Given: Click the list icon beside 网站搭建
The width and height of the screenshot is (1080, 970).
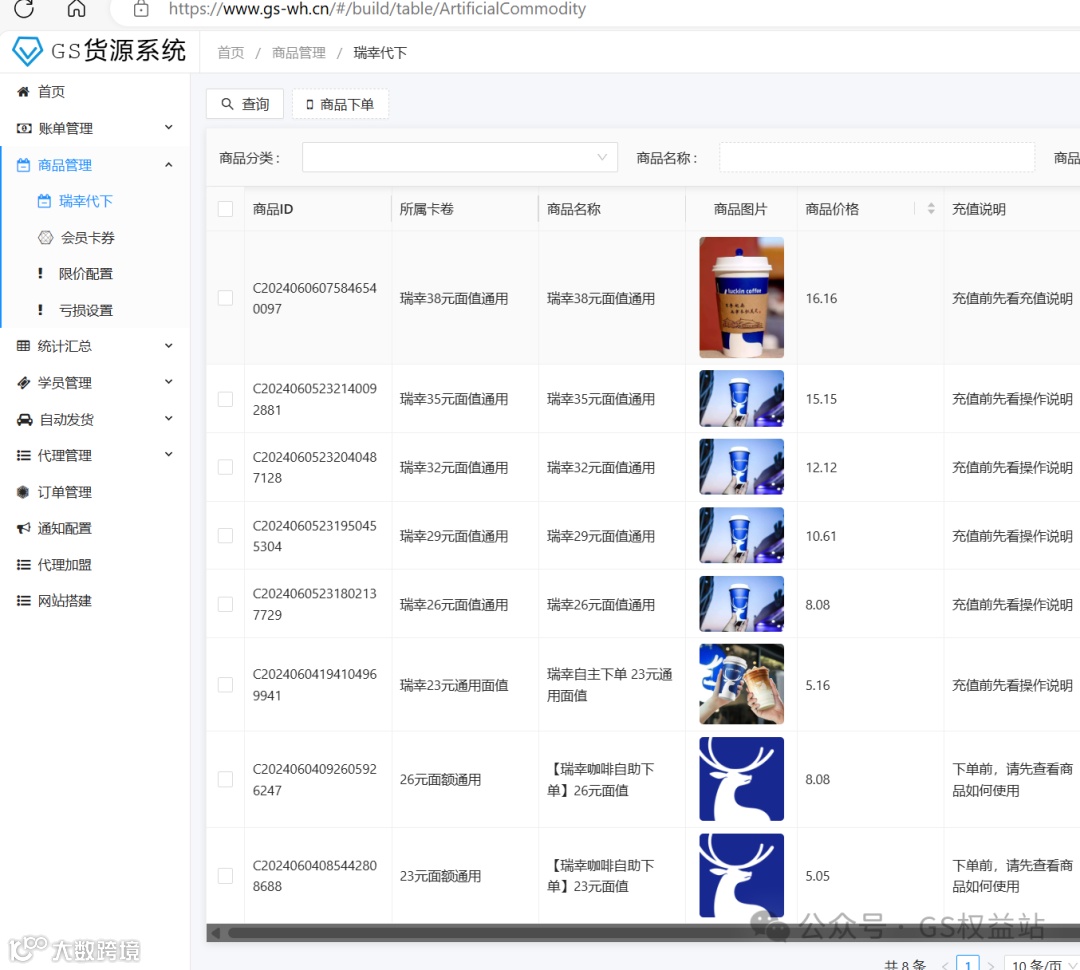Looking at the screenshot, I should coord(23,601).
